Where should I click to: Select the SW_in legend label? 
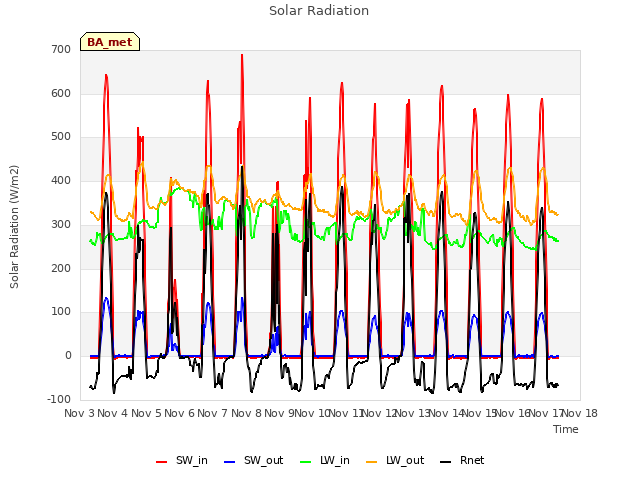(192, 460)
